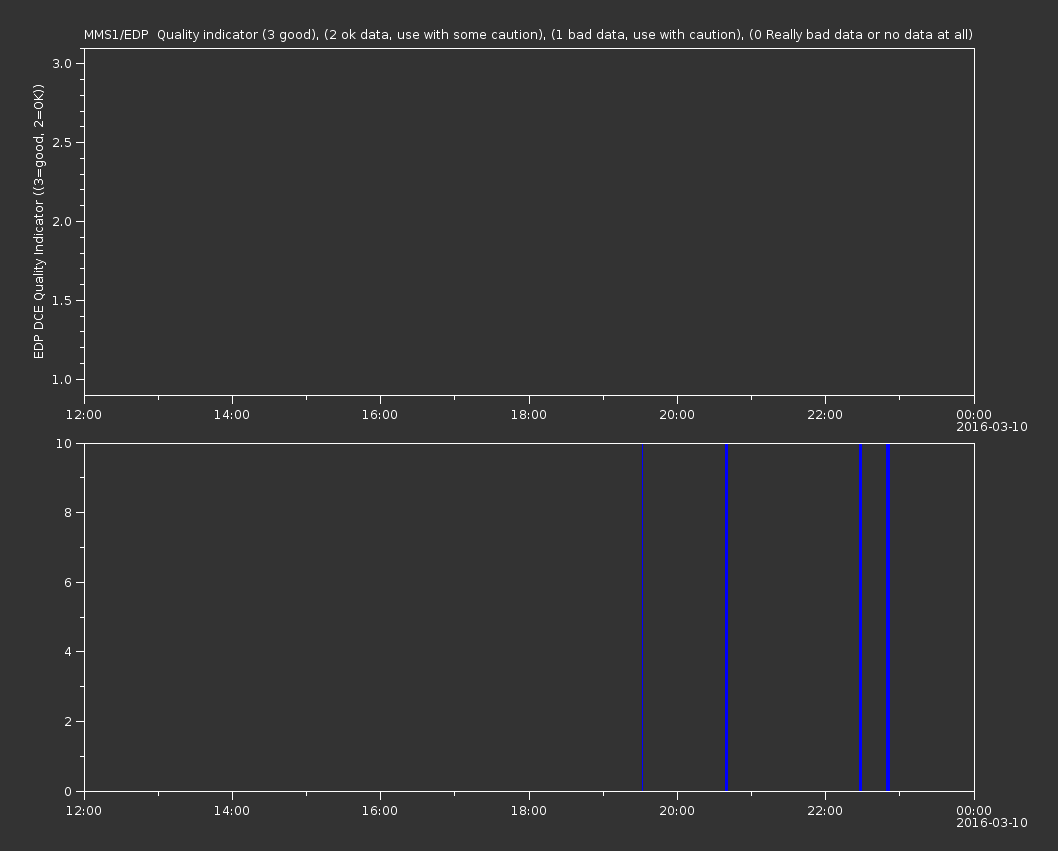The image size is (1058, 851).
Task: Click the thick blue line after 20:30
Action: coord(727,617)
